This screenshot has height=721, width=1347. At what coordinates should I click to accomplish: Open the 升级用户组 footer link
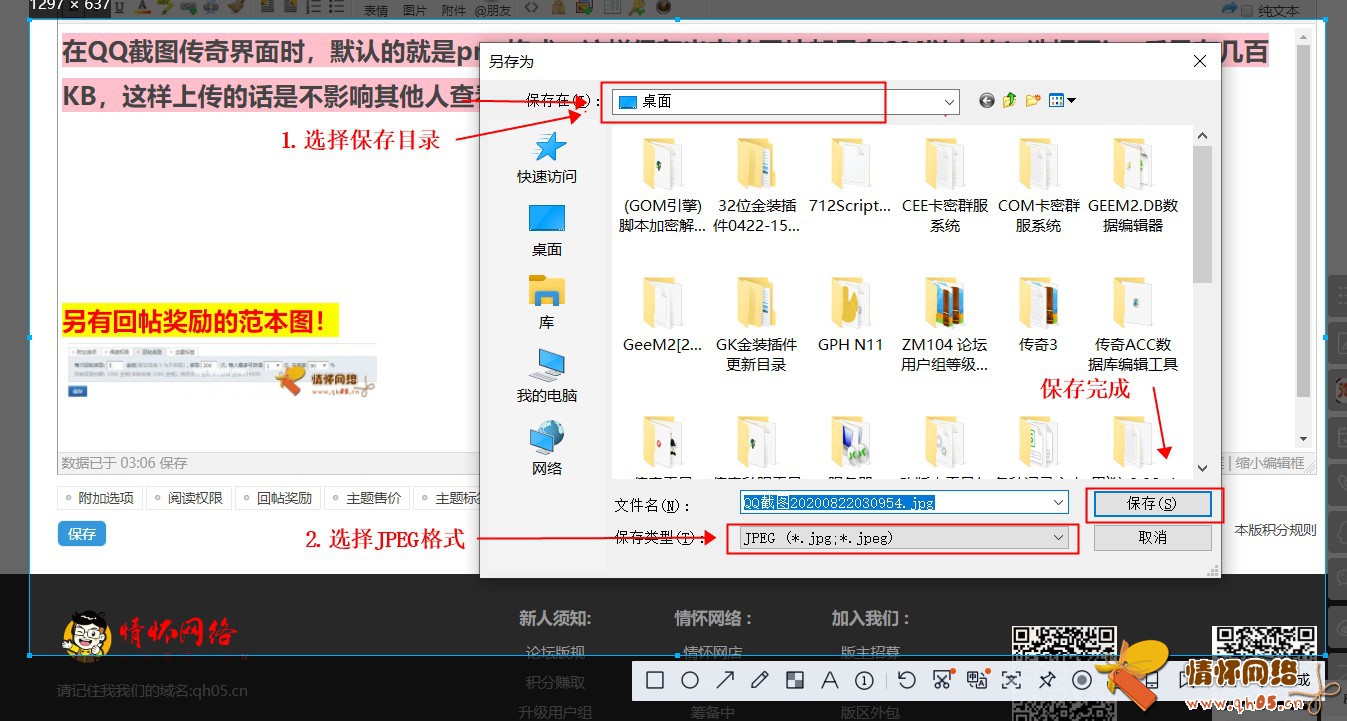click(555, 712)
